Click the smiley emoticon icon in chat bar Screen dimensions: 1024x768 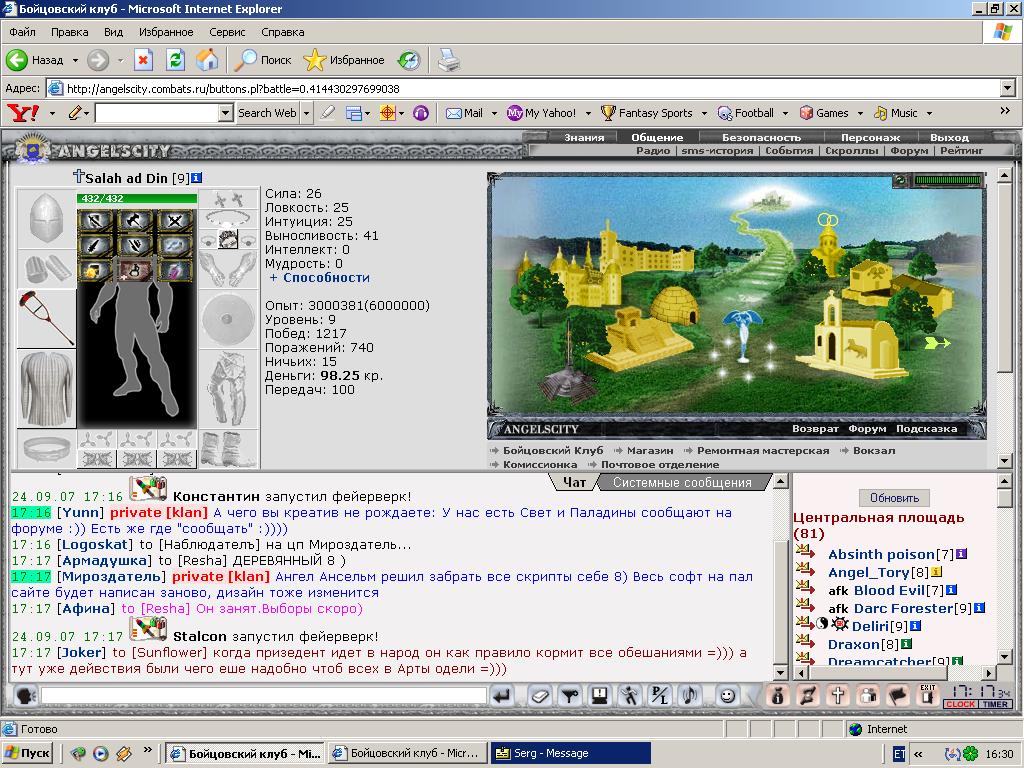pos(727,696)
